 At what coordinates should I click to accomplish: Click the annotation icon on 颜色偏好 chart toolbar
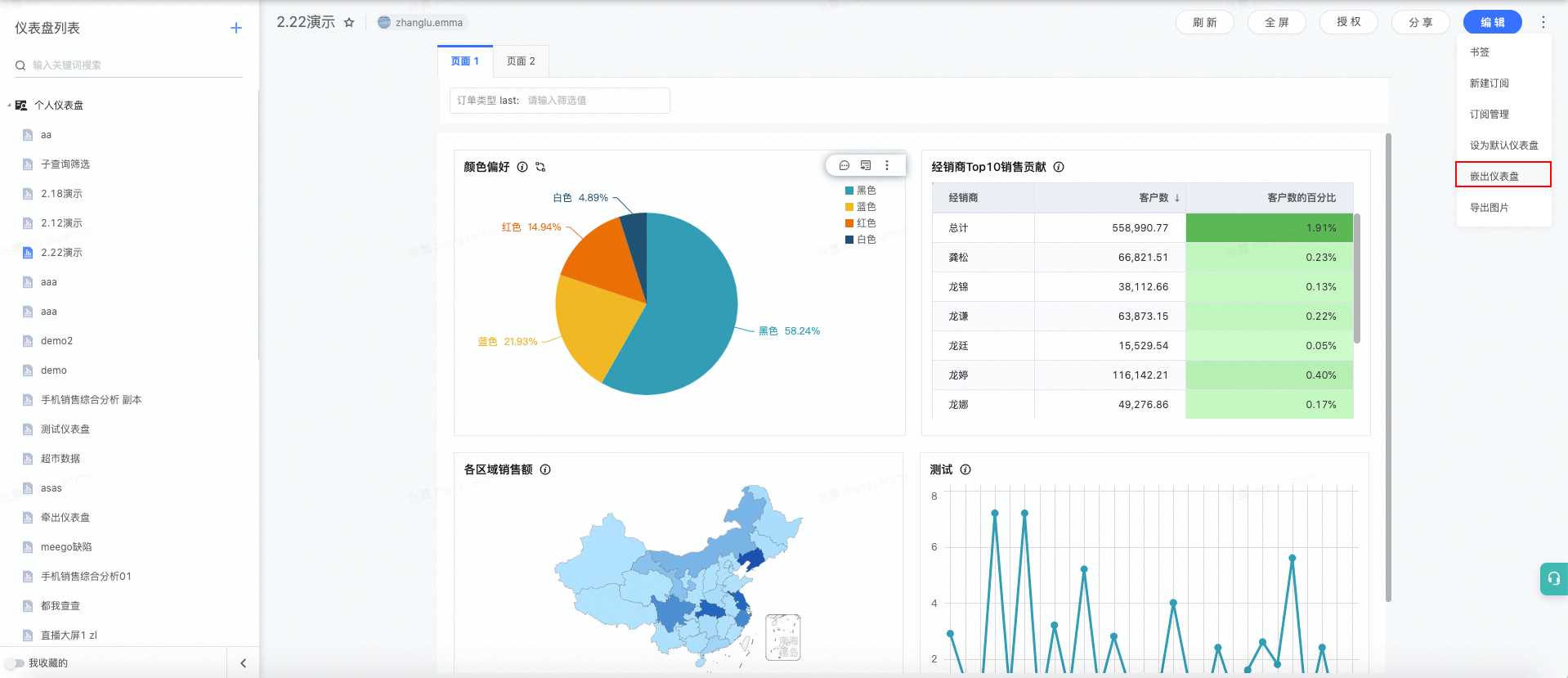[866, 165]
